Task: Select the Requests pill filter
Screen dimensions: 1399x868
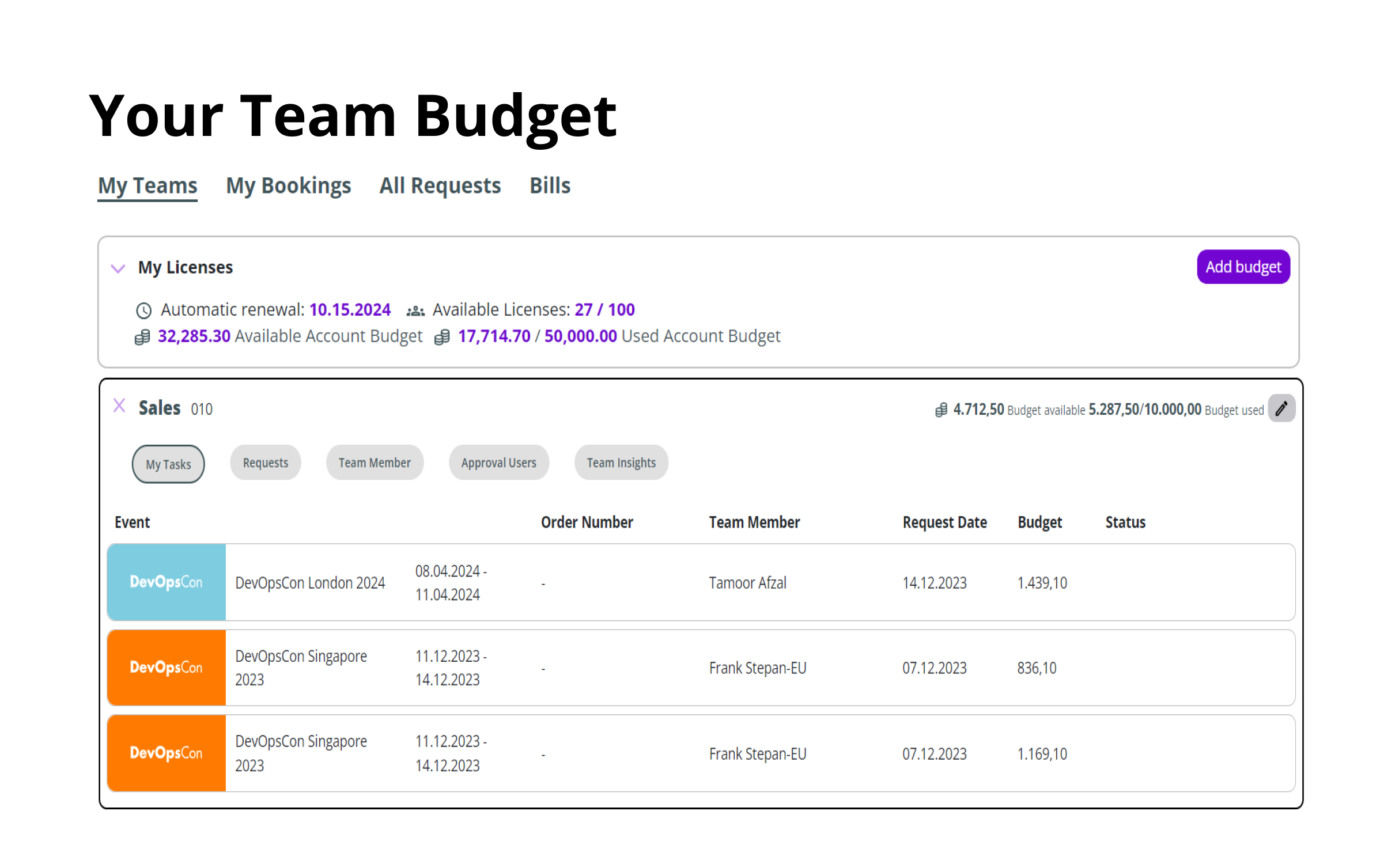Action: (x=265, y=463)
